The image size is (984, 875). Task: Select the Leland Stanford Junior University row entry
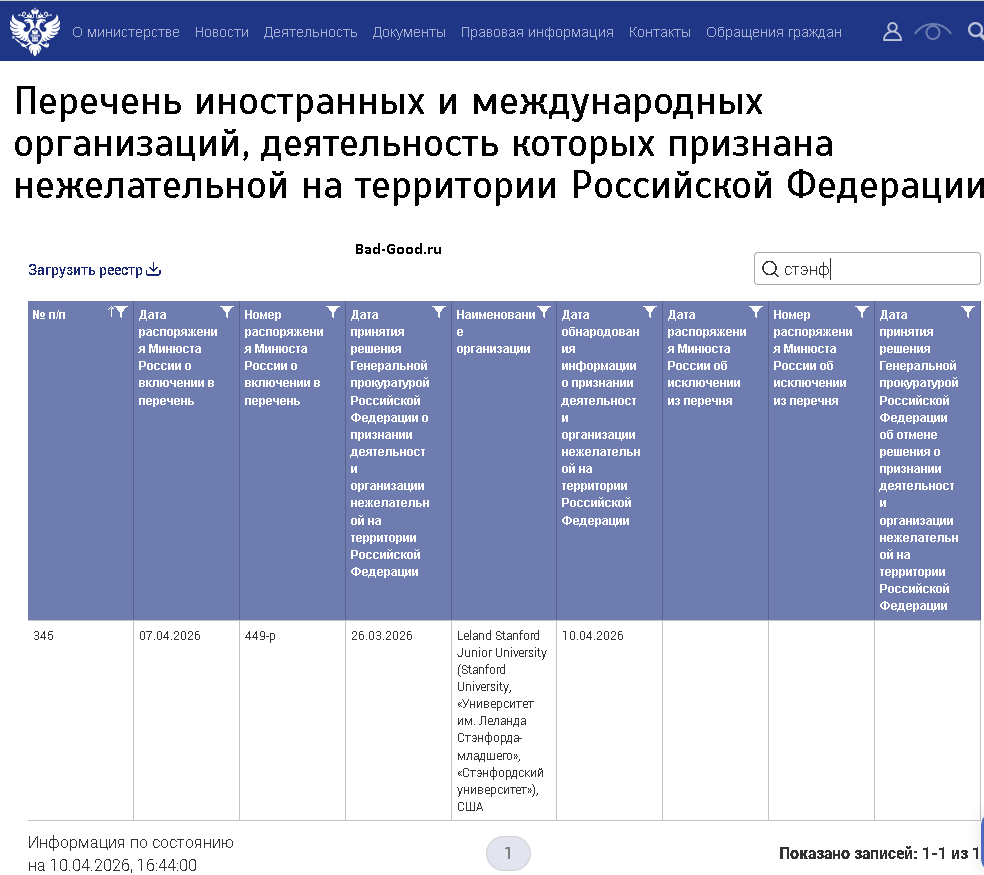pyautogui.click(x=502, y=720)
